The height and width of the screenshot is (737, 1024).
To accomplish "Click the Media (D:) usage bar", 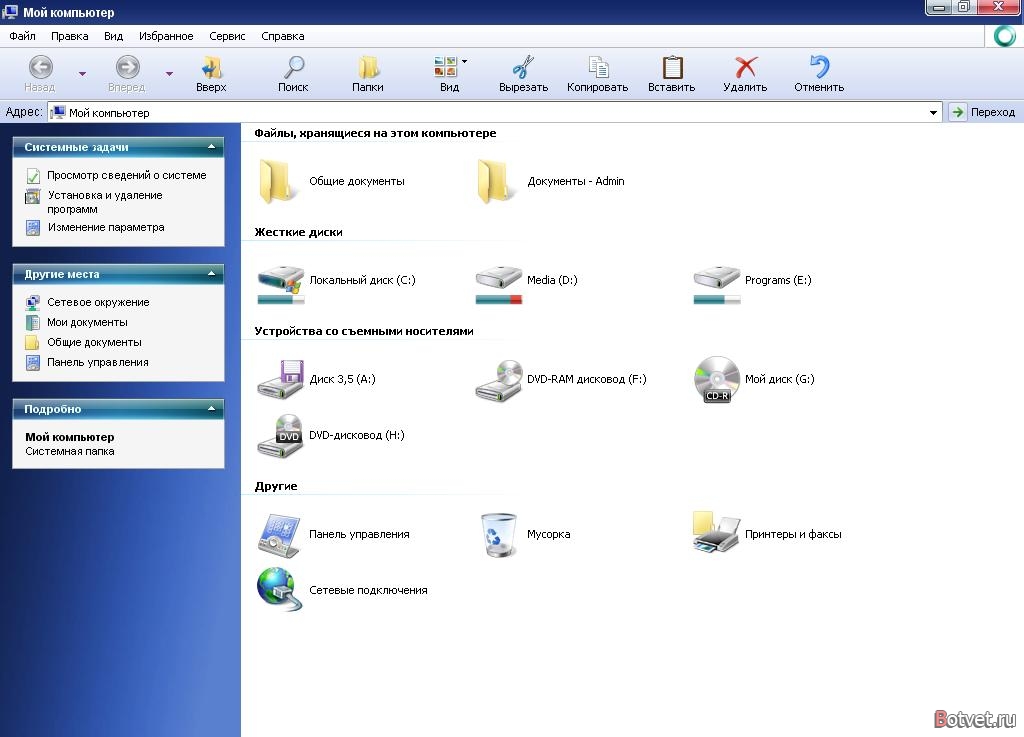I will coord(499,300).
